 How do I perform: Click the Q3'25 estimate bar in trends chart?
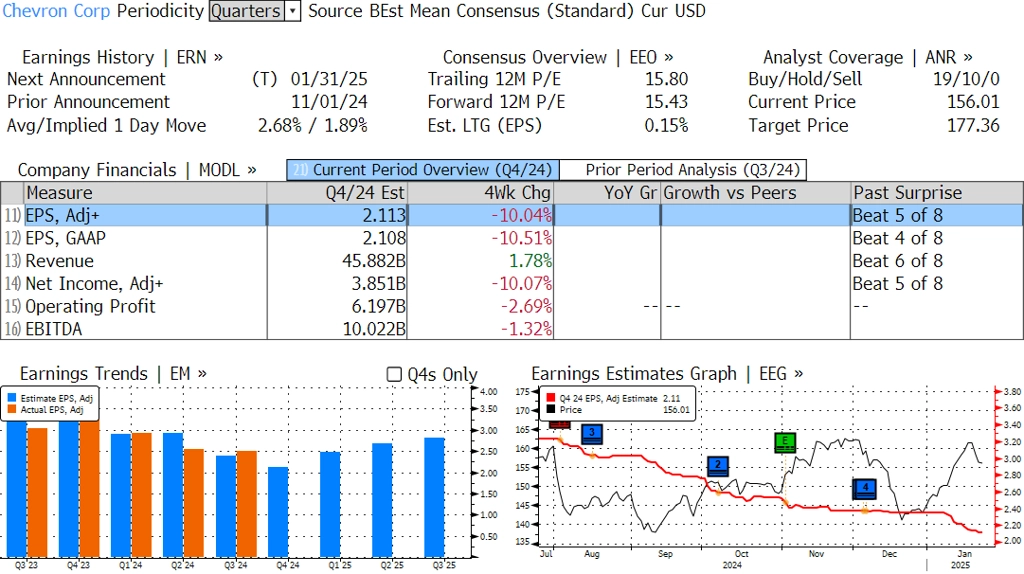pos(434,497)
